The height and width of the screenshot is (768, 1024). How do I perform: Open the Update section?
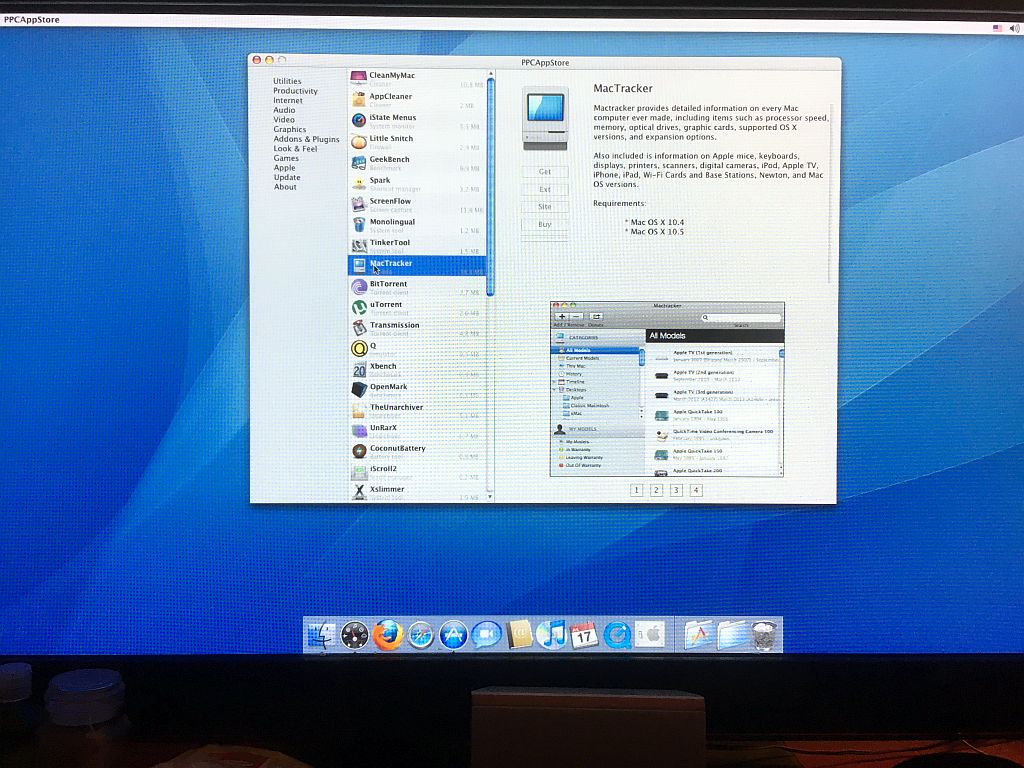(x=287, y=177)
